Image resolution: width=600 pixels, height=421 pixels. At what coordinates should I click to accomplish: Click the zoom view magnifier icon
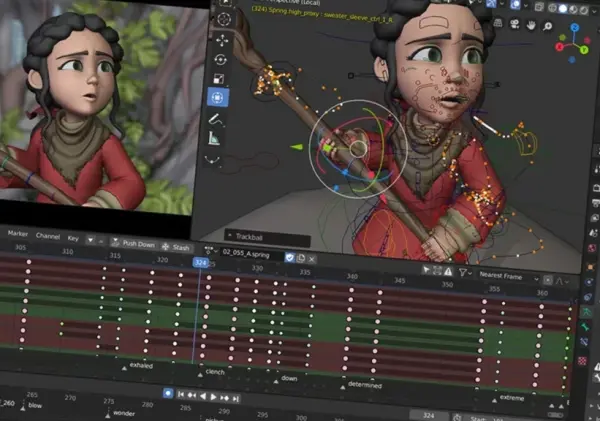click(x=548, y=26)
